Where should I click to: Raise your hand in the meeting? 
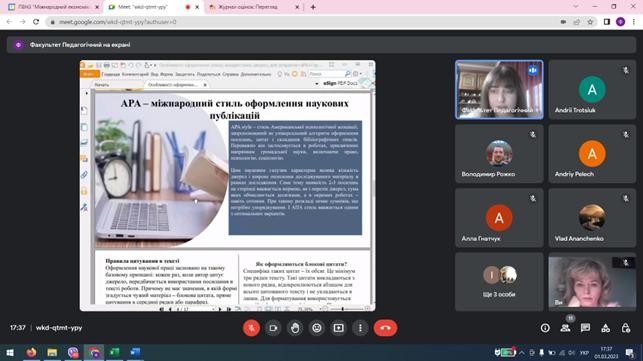(x=295, y=328)
